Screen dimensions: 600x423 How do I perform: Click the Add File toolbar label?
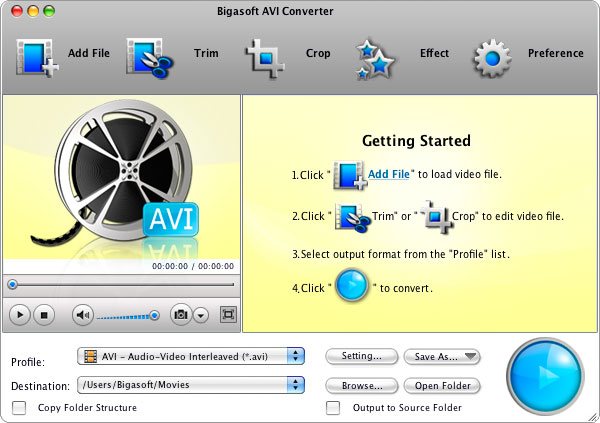[x=89, y=53]
